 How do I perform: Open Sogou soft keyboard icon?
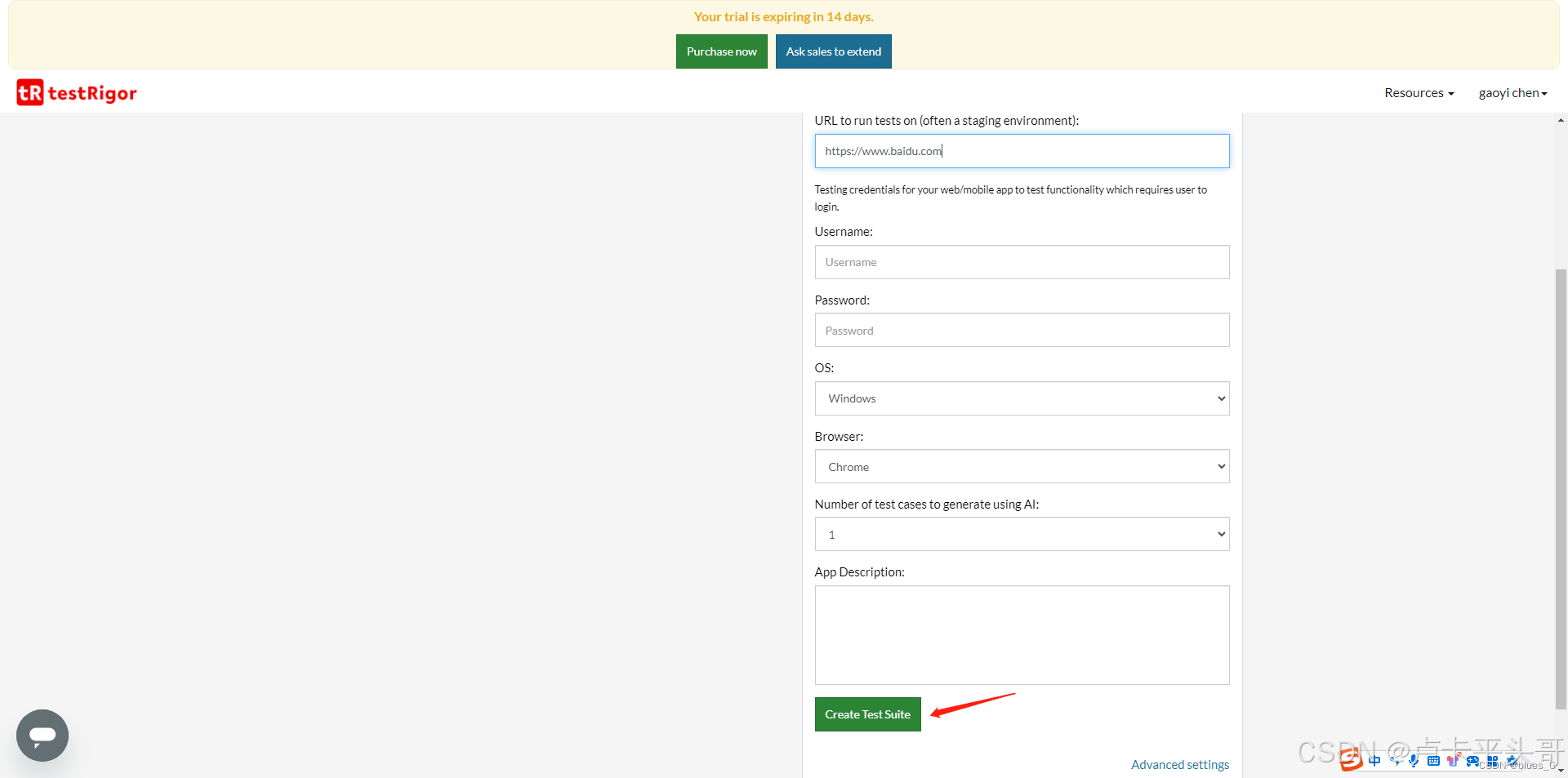click(1433, 761)
